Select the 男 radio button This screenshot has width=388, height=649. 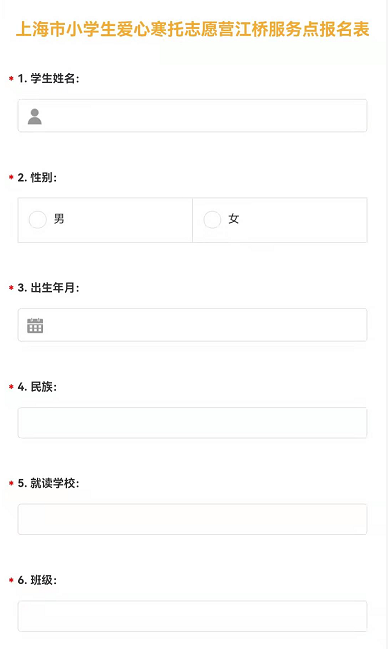37,219
